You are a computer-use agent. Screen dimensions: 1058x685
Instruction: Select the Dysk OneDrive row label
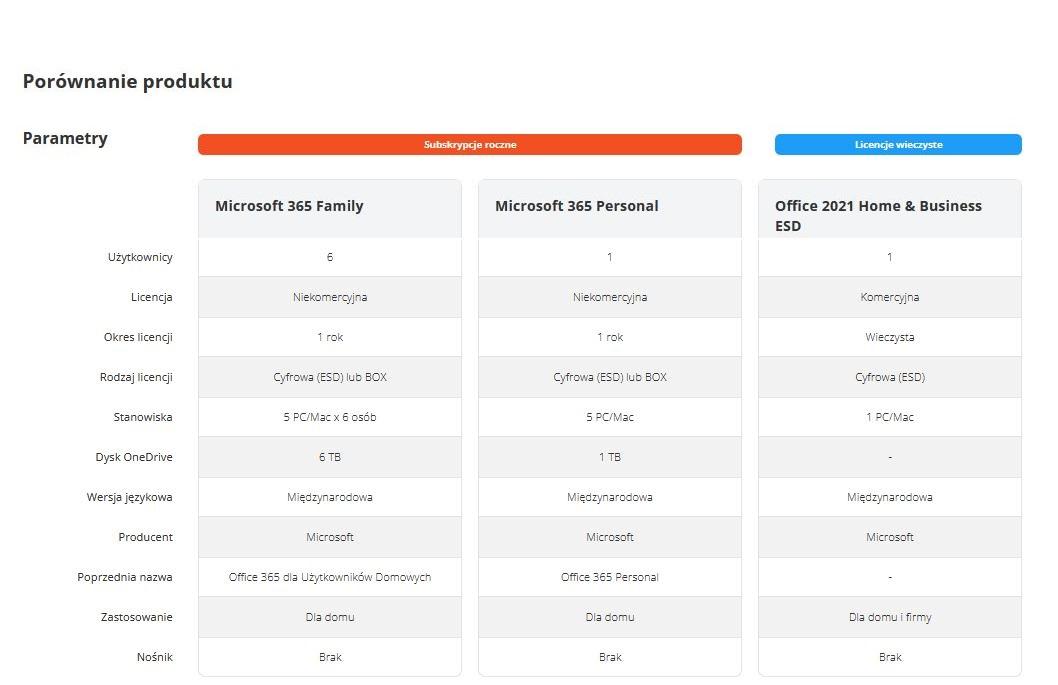coord(134,457)
